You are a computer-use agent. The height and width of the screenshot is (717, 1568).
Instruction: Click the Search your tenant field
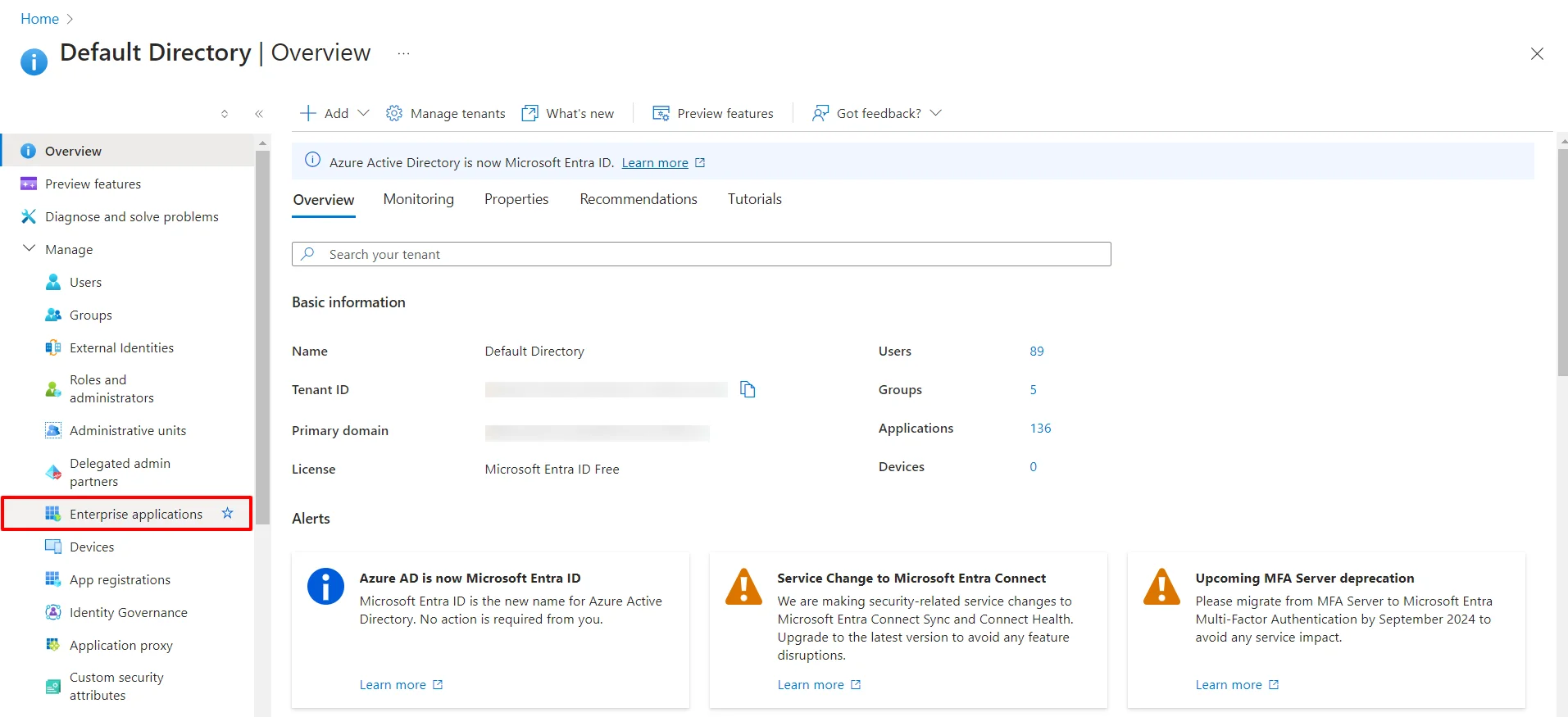pyautogui.click(x=702, y=254)
